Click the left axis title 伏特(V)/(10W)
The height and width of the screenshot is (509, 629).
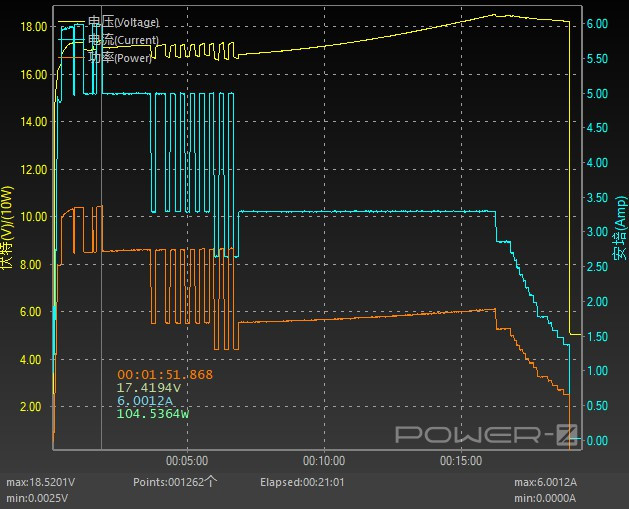[x=8, y=227]
